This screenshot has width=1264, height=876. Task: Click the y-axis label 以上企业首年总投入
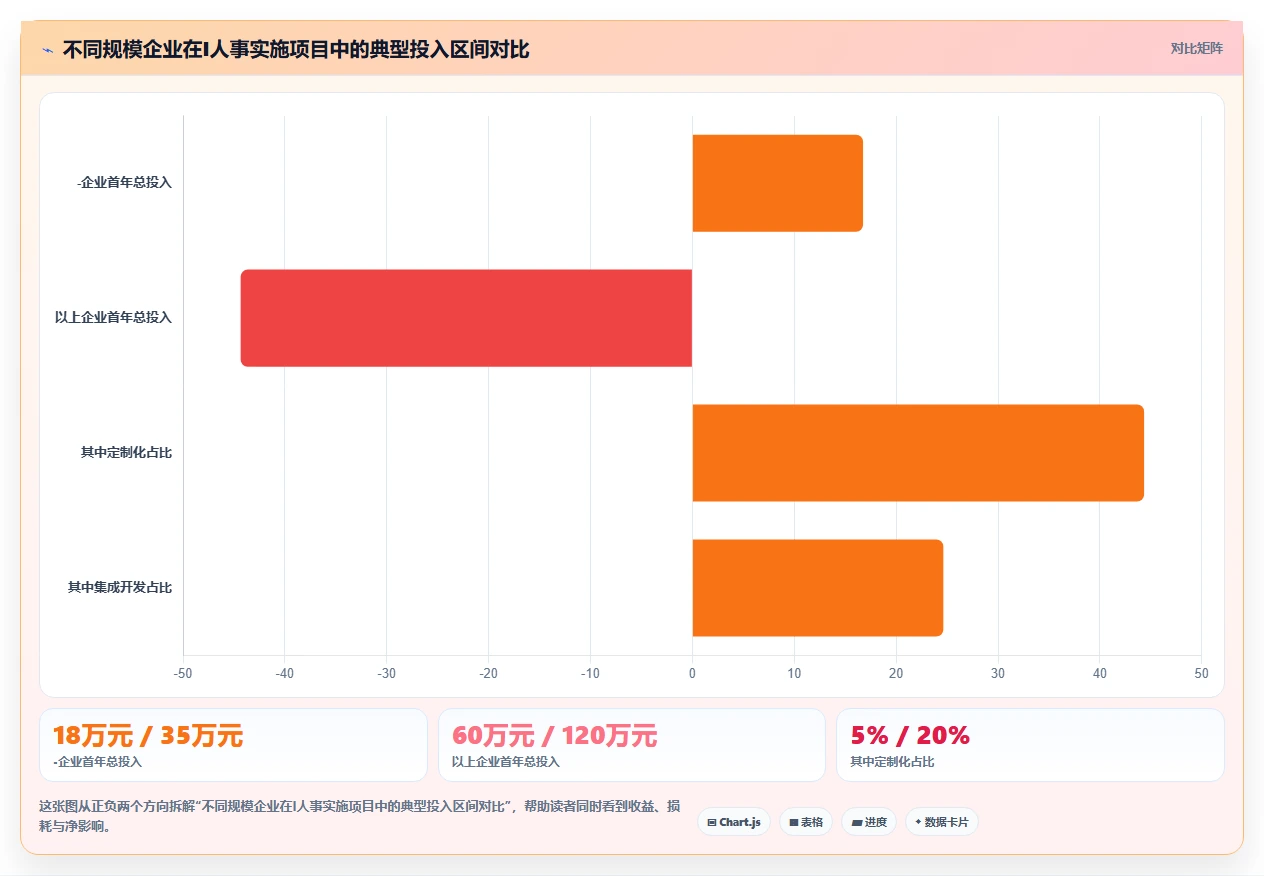[113, 318]
